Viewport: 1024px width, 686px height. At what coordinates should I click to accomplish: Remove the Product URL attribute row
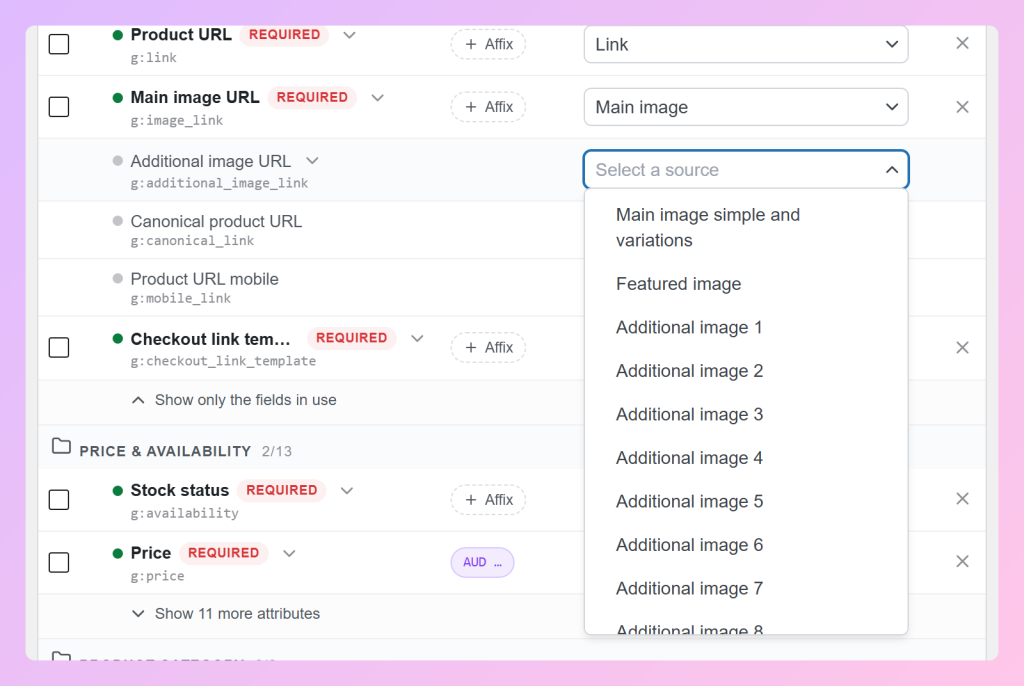[962, 44]
